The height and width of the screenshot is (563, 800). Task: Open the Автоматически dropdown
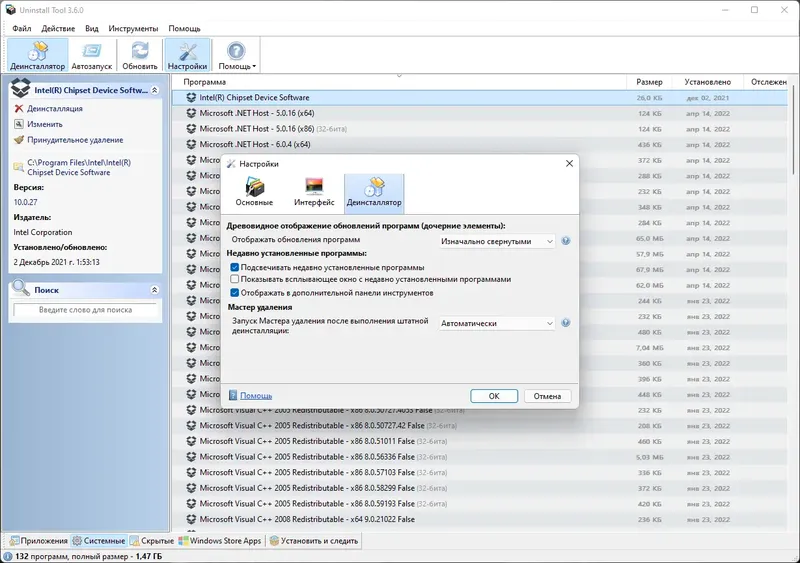click(497, 323)
